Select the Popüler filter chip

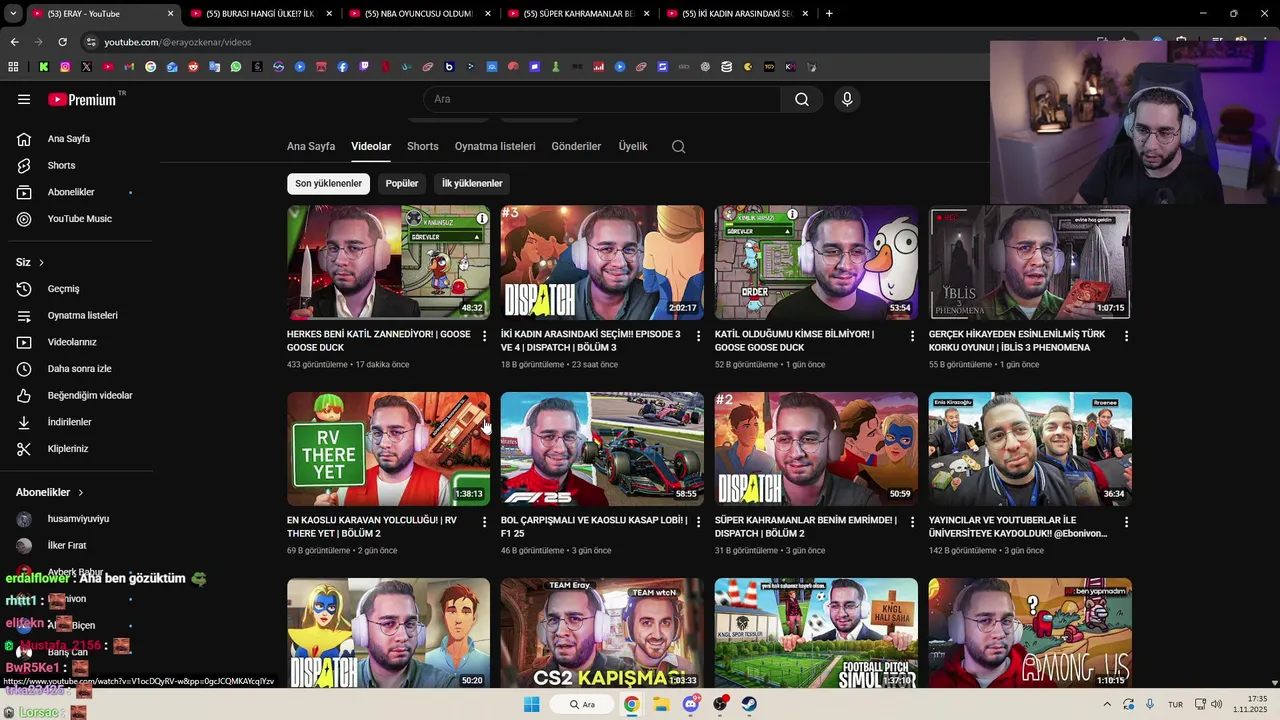402,184
